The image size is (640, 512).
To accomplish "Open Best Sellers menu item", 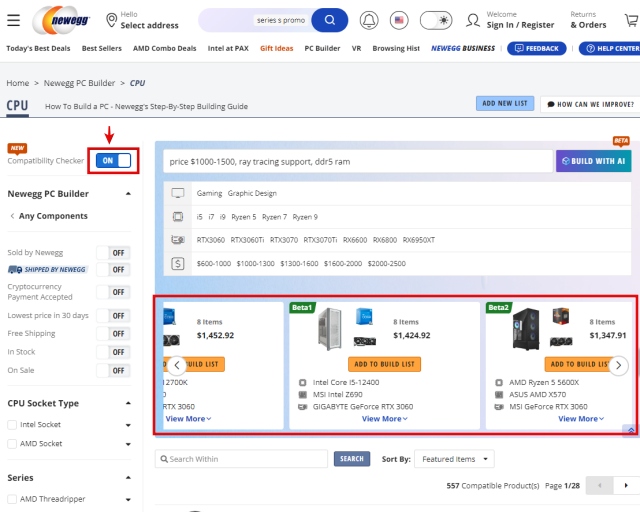I will tap(102, 49).
